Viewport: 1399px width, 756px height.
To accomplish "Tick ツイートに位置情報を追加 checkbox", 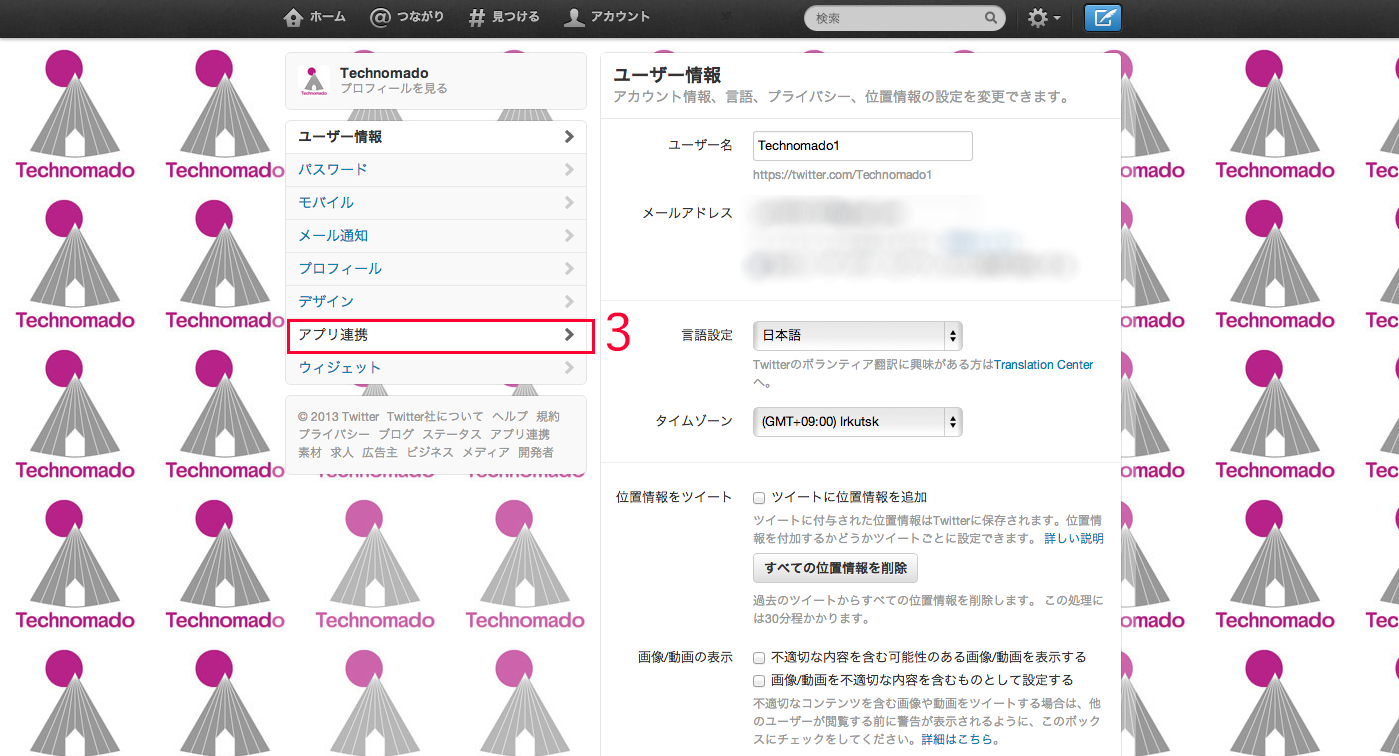I will point(759,497).
